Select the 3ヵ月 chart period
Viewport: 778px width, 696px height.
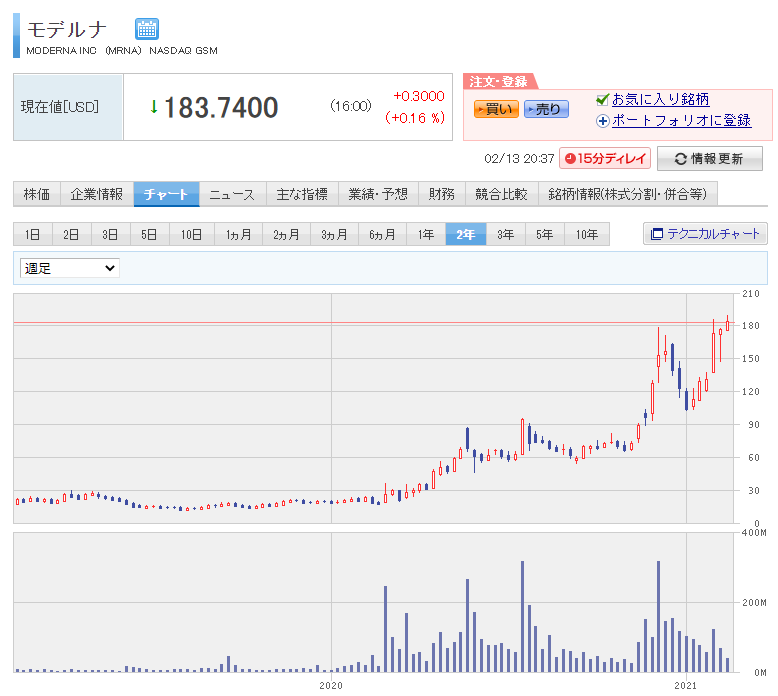[x=334, y=234]
